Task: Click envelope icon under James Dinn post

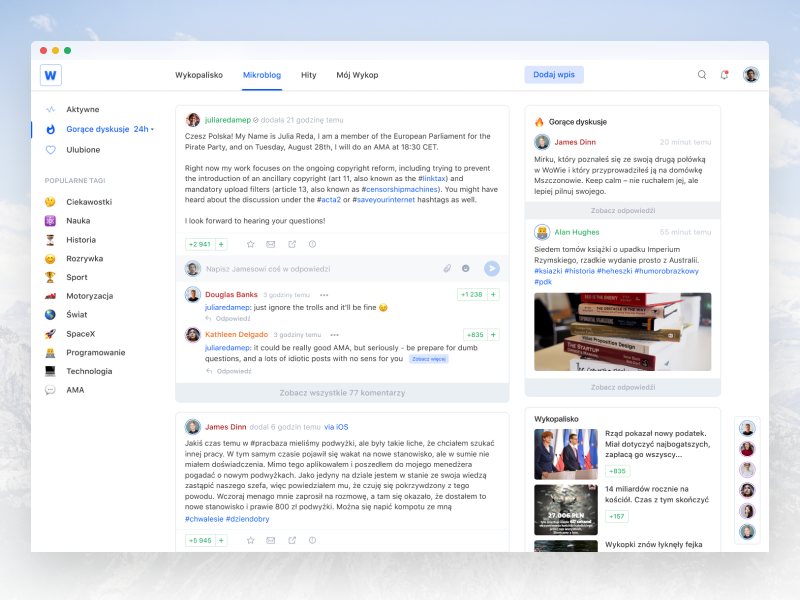Action: [270, 540]
